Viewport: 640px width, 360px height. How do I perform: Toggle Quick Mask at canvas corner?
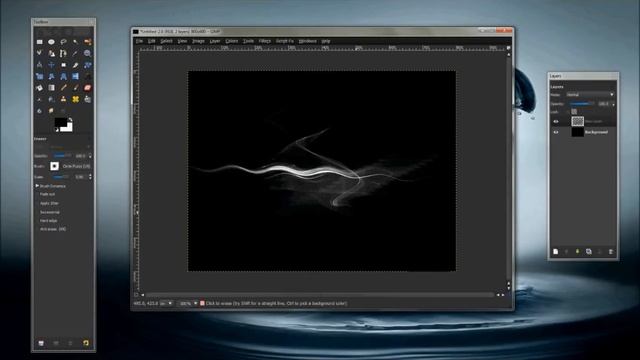136,294
